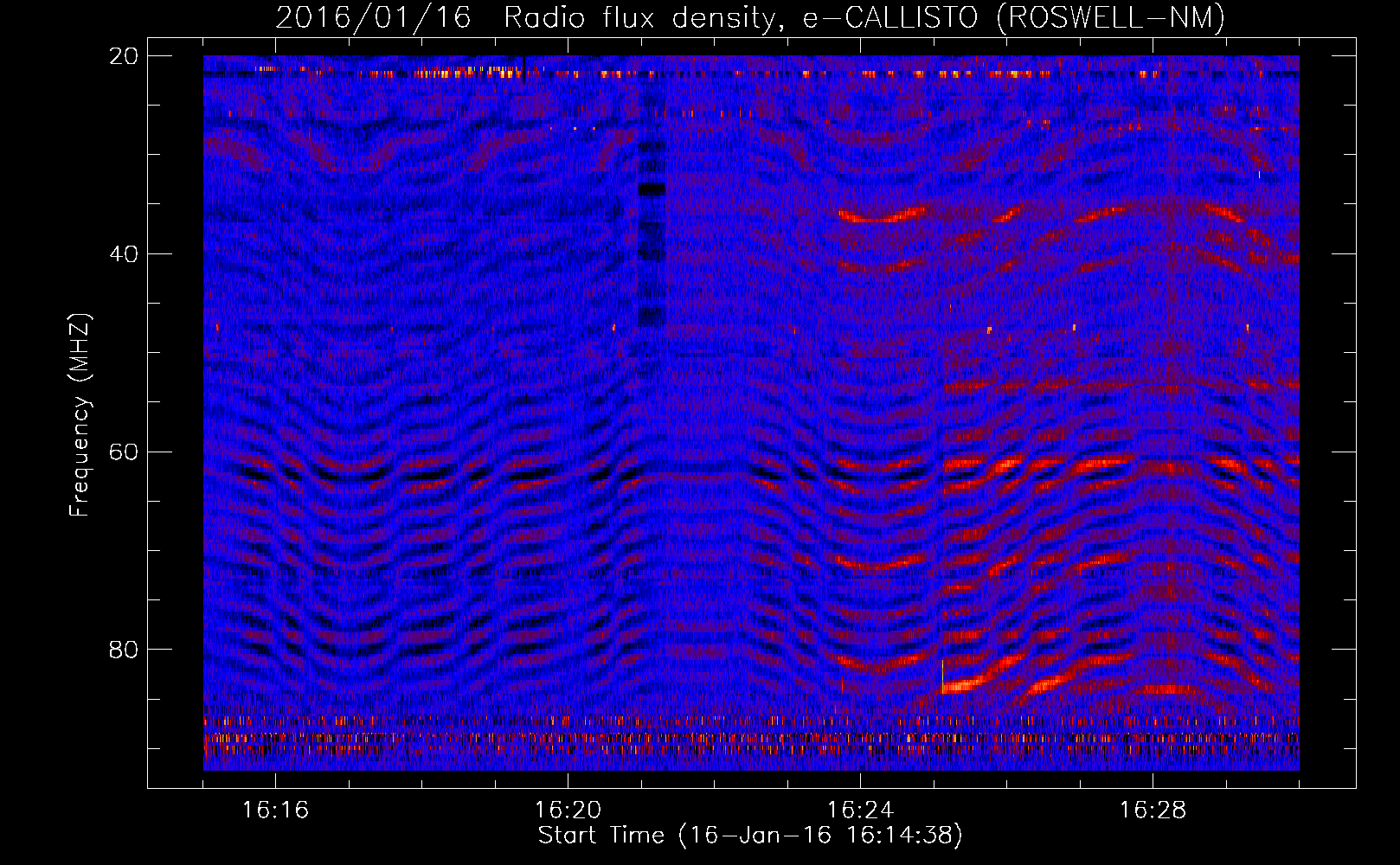Click the frequency tick label '60'
Image resolution: width=1400 pixels, height=865 pixels.
click(x=125, y=452)
